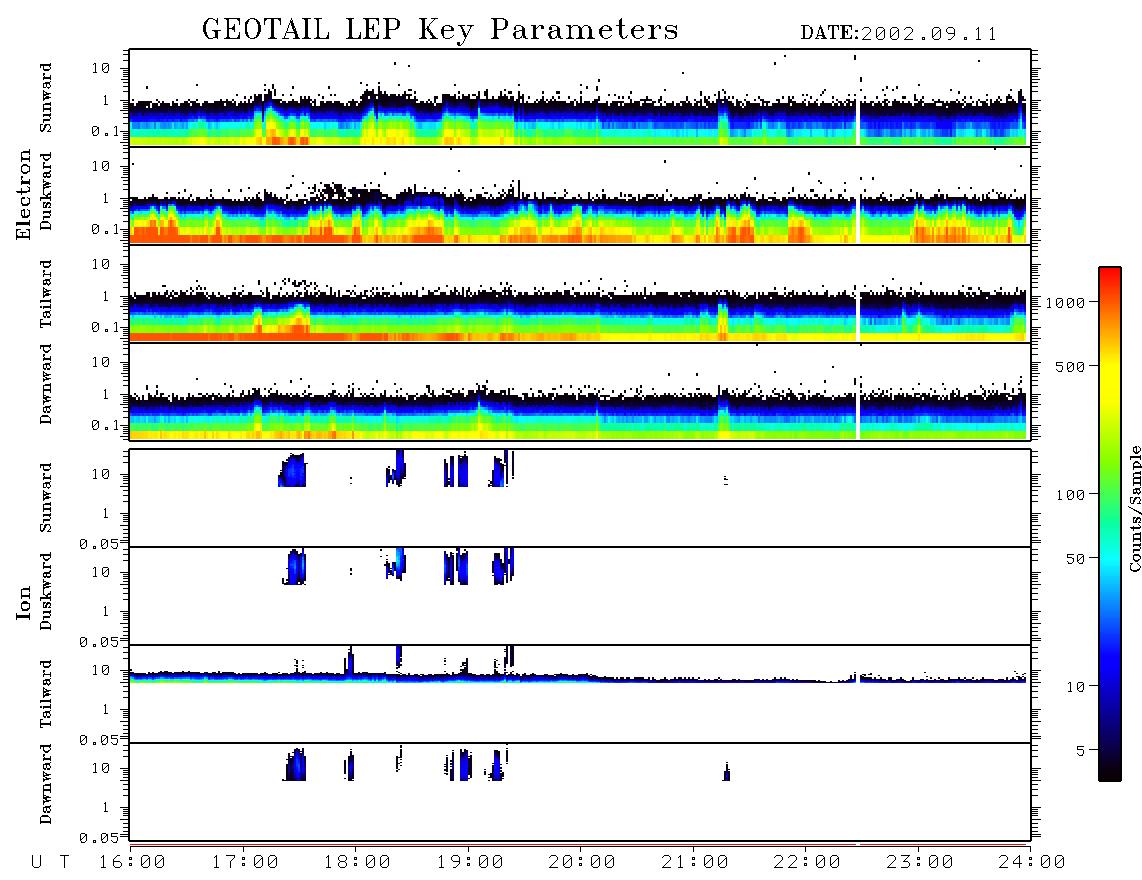1142x880 pixels.
Task: Click the GEOTAIL LEP Key Parameters title
Action: point(440,30)
